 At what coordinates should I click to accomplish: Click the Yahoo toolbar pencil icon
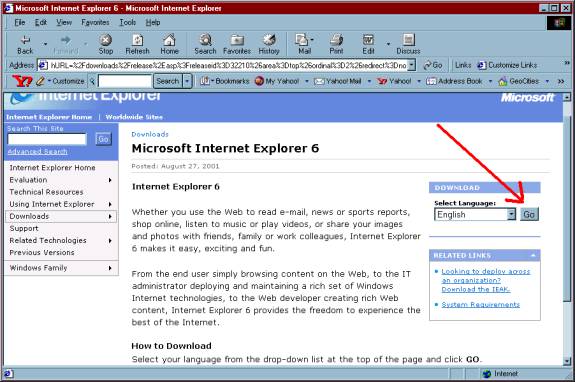pos(40,81)
